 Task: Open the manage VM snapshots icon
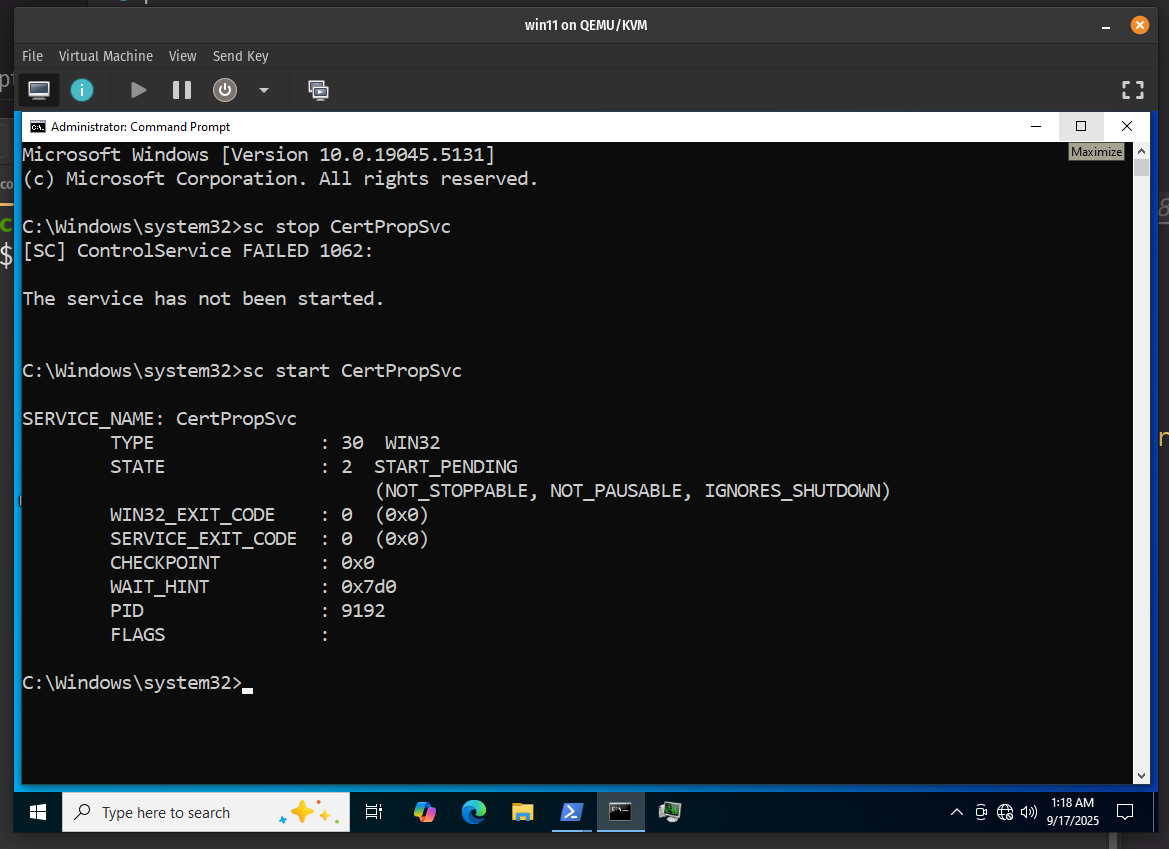(318, 90)
